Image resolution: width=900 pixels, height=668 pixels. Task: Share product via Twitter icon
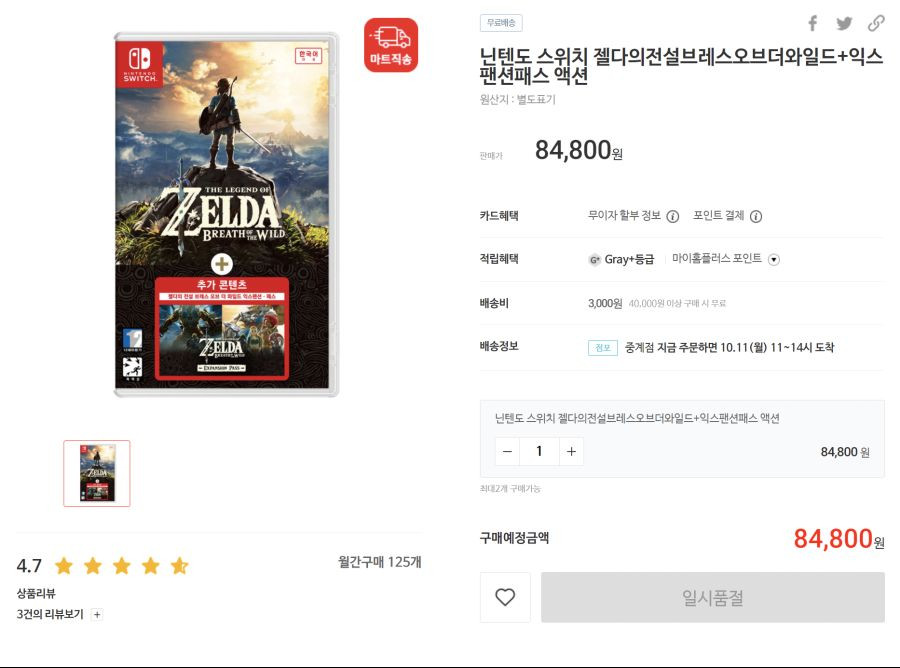tap(844, 24)
